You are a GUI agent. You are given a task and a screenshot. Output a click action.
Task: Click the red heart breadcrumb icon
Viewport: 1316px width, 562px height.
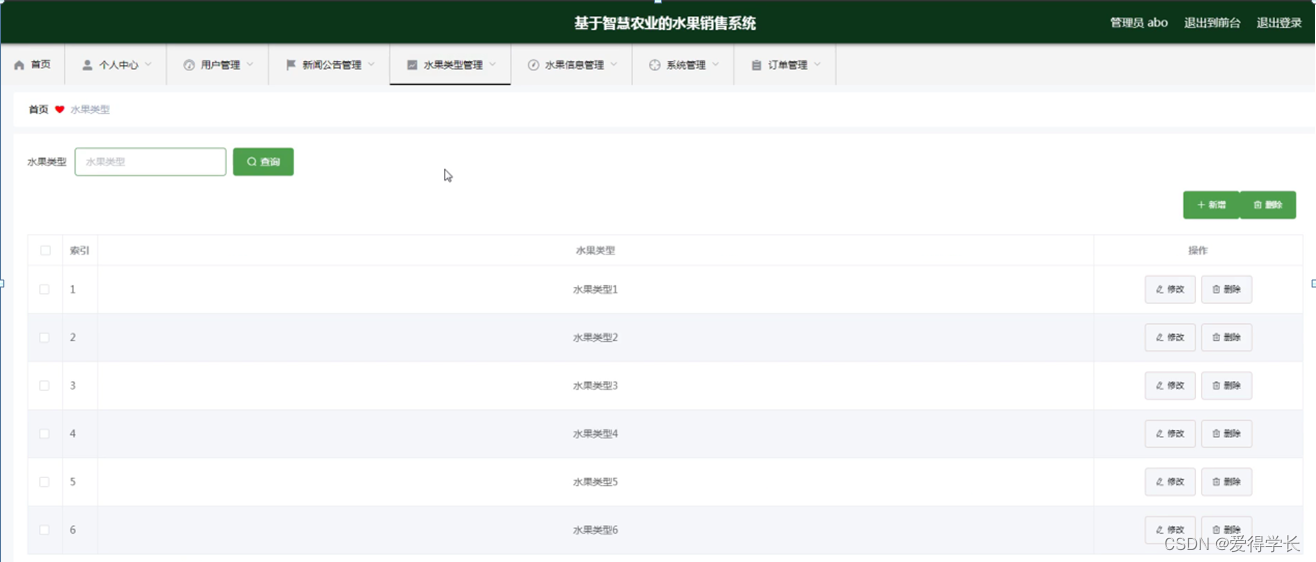[x=59, y=110]
